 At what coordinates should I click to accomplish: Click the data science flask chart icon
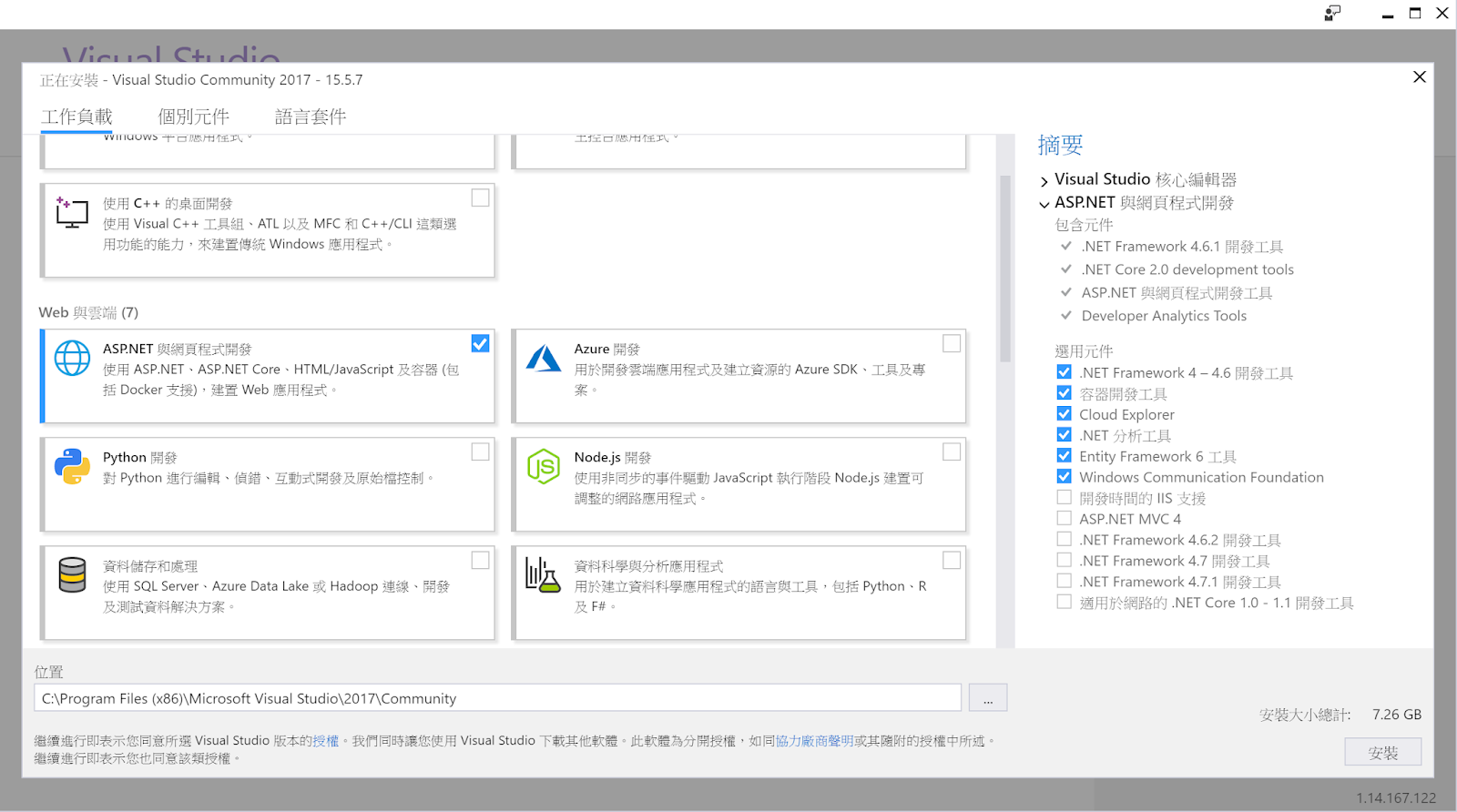(543, 574)
